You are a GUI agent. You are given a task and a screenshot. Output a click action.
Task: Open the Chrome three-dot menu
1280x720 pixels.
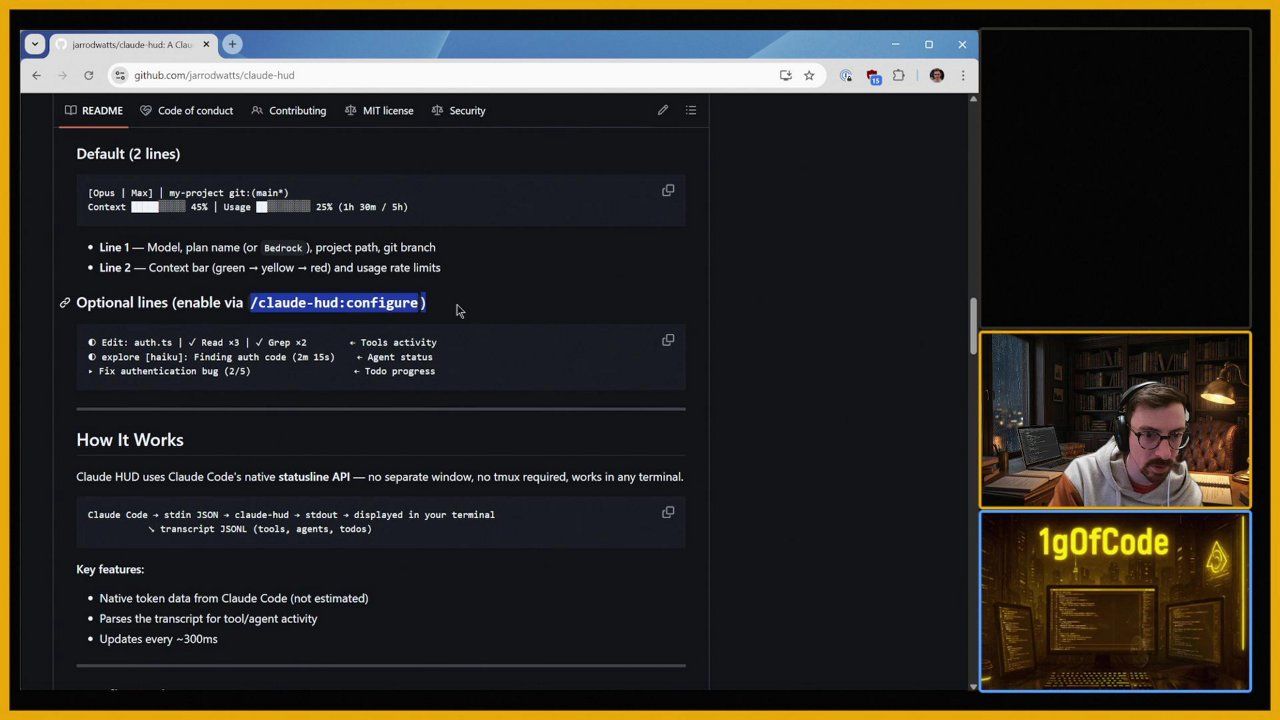point(963,75)
